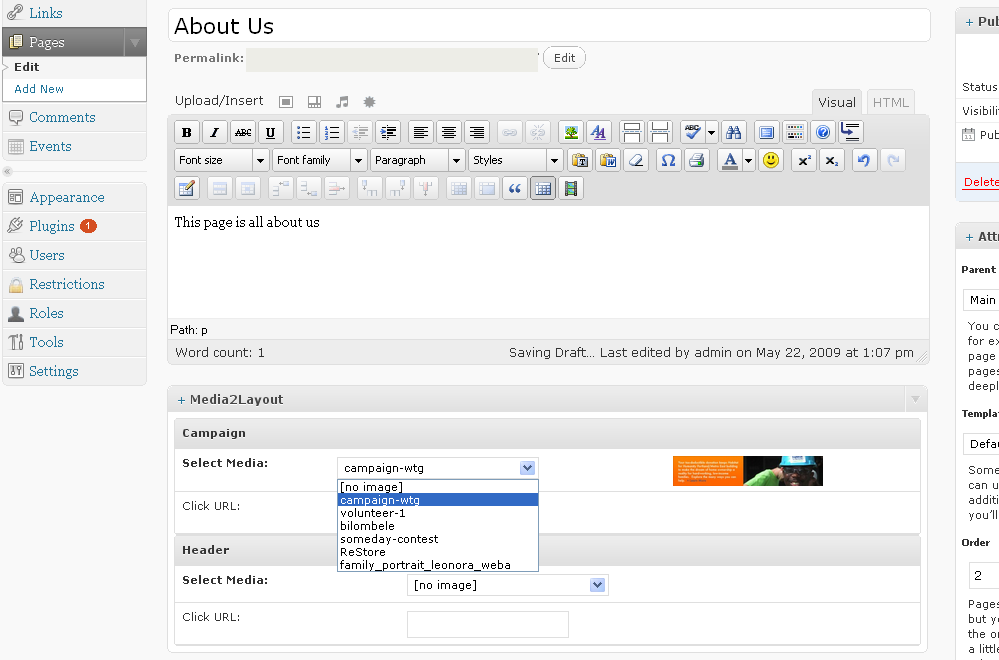Apply italic formatting
This screenshot has height=660, width=999.
(215, 133)
